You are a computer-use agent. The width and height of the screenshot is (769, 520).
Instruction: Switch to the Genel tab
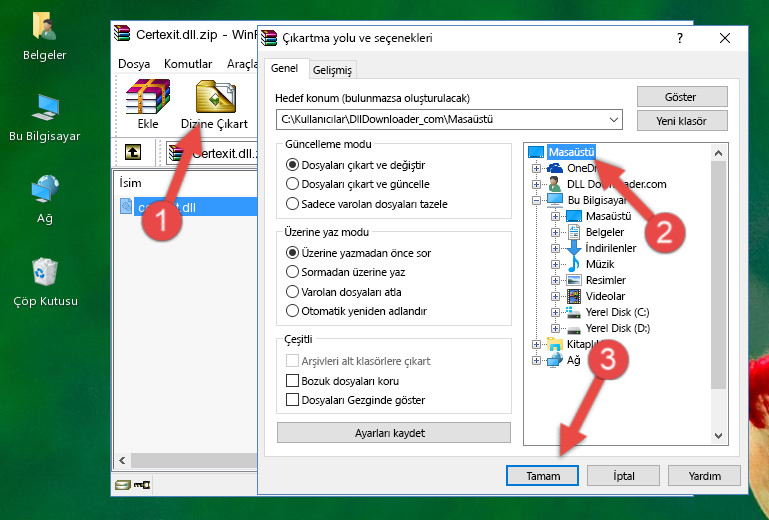pos(284,68)
